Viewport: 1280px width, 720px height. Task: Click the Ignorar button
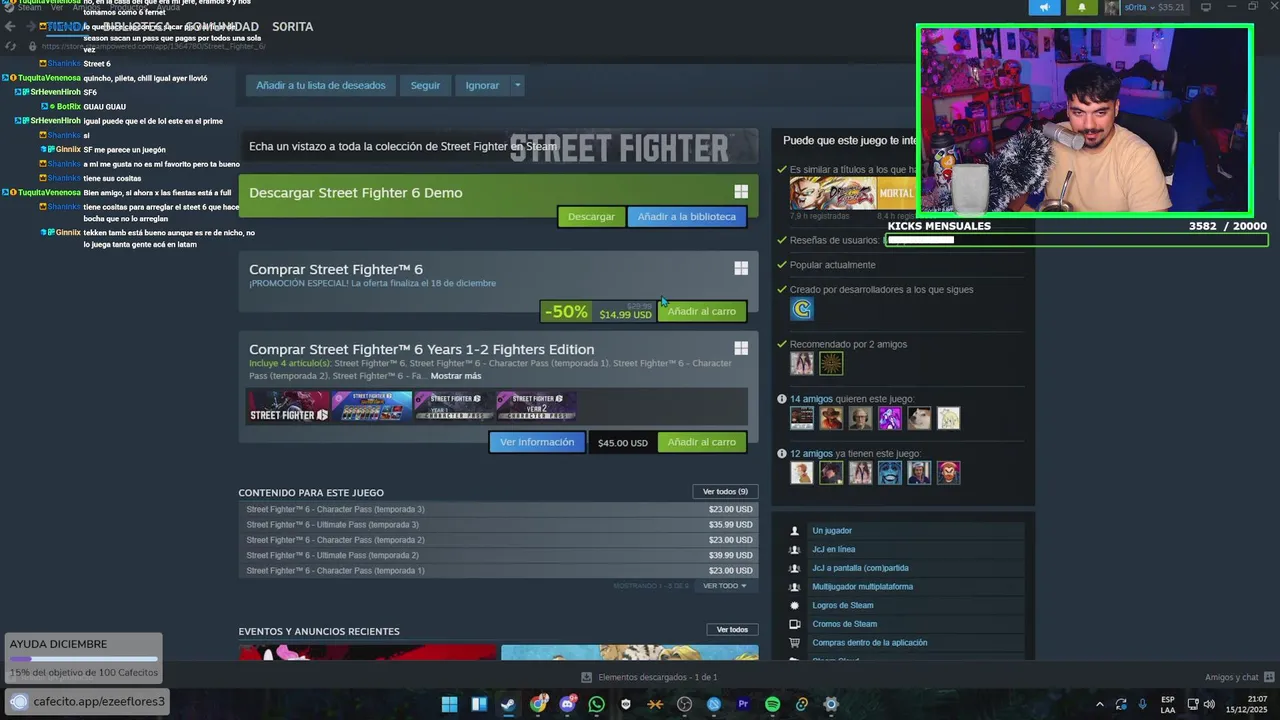482,85
